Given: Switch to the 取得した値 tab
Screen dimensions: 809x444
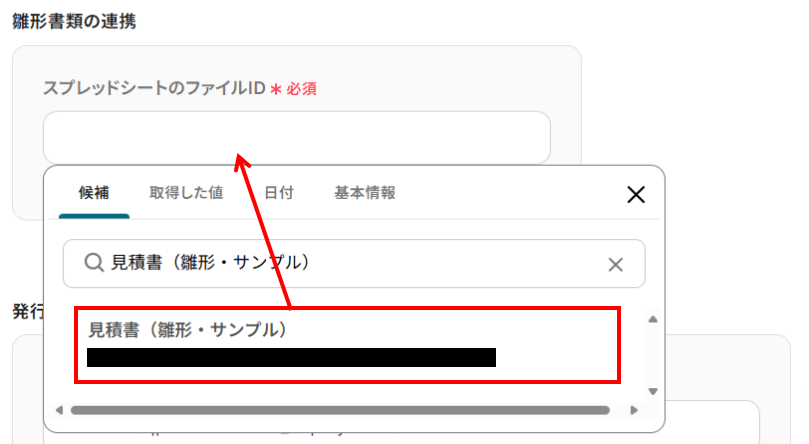Looking at the screenshot, I should coord(186,193).
